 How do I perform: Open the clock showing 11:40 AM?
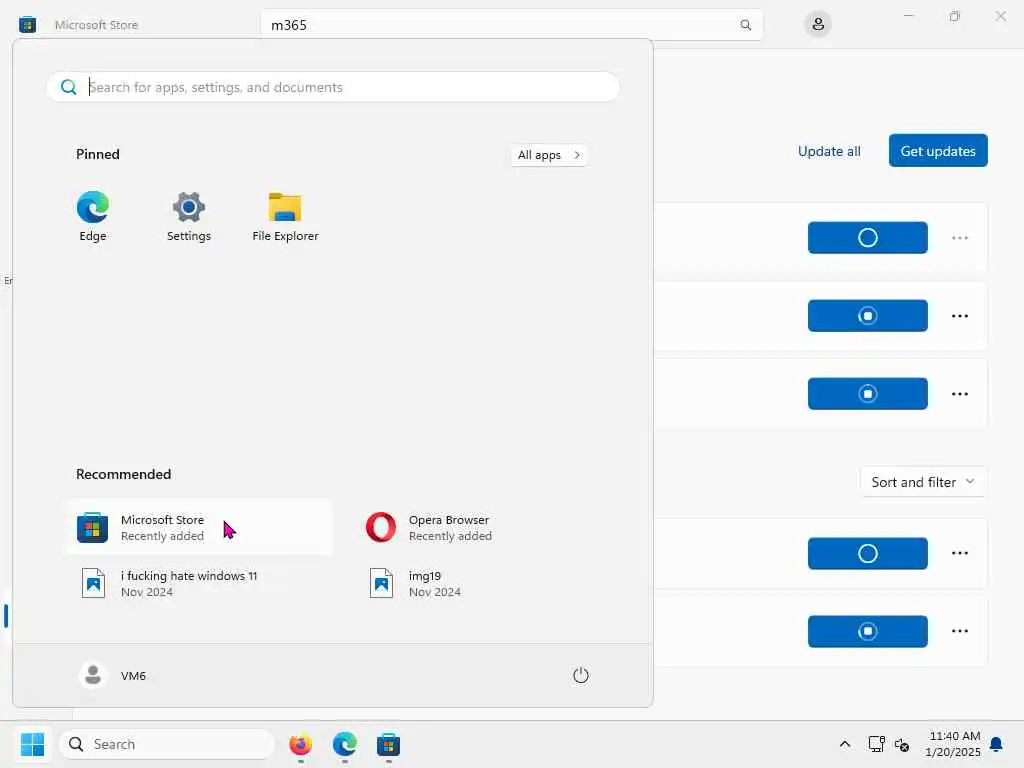tap(953, 744)
